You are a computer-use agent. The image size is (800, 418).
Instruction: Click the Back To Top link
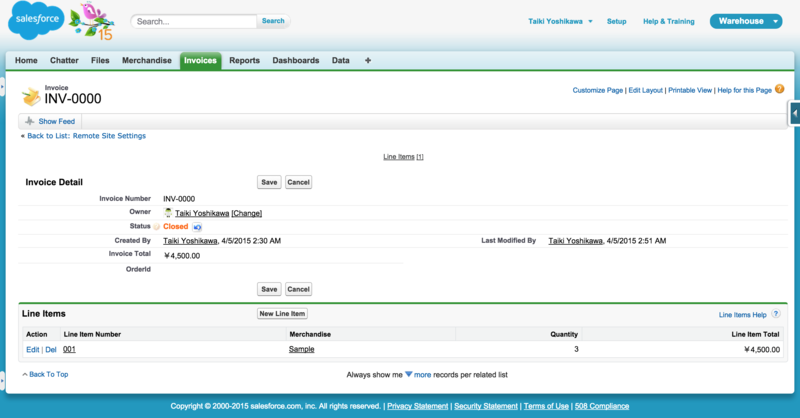[x=48, y=374]
